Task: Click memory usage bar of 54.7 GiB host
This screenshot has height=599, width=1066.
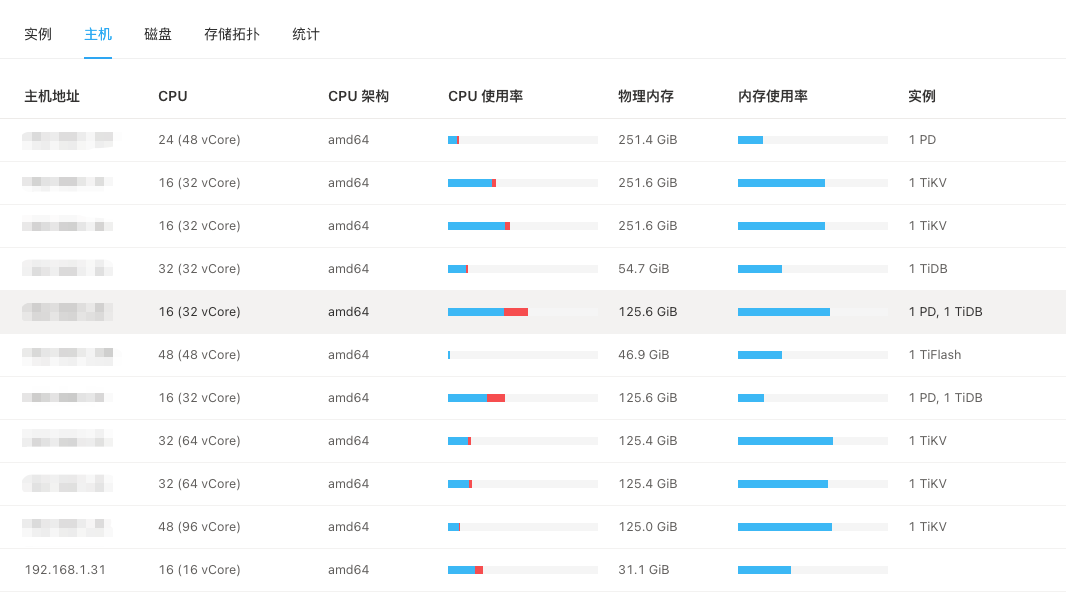Action: [812, 269]
